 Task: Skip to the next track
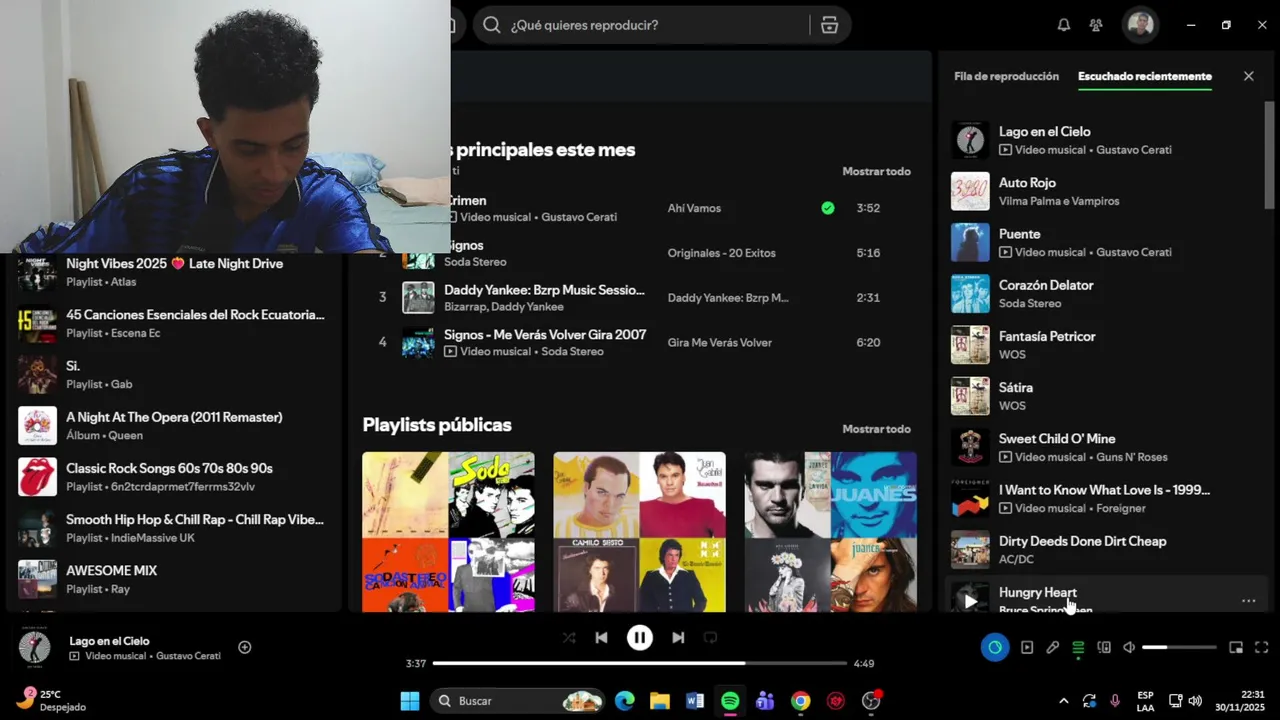tap(678, 637)
